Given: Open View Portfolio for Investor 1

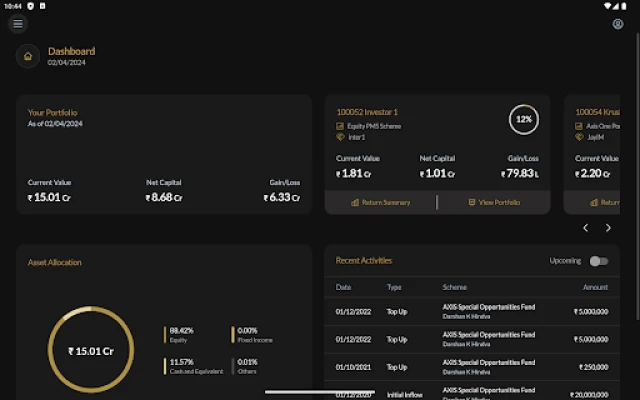Looking at the screenshot, I should pos(498,202).
